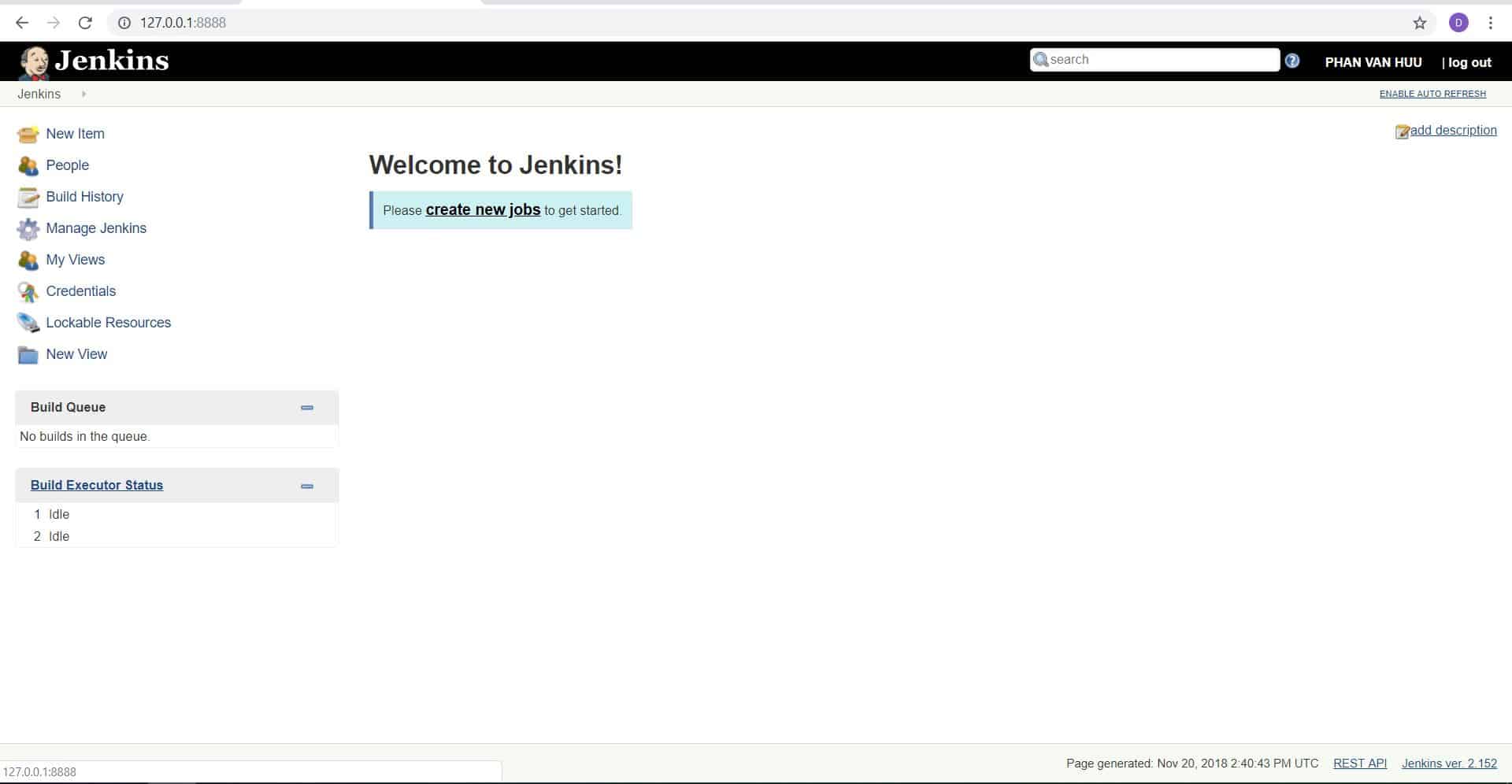Viewport: 1512px width, 784px height.
Task: Click the Jenkins butler logo
Action: pos(34,62)
